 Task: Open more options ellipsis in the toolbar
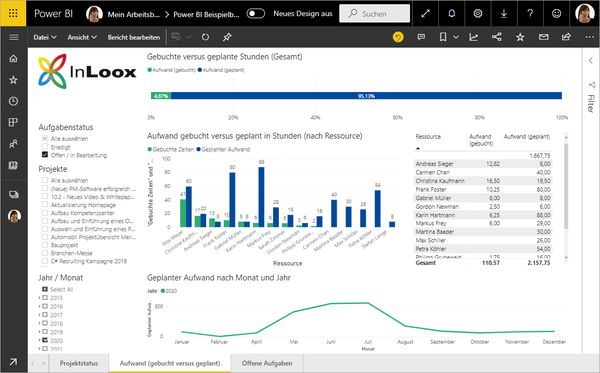589,37
